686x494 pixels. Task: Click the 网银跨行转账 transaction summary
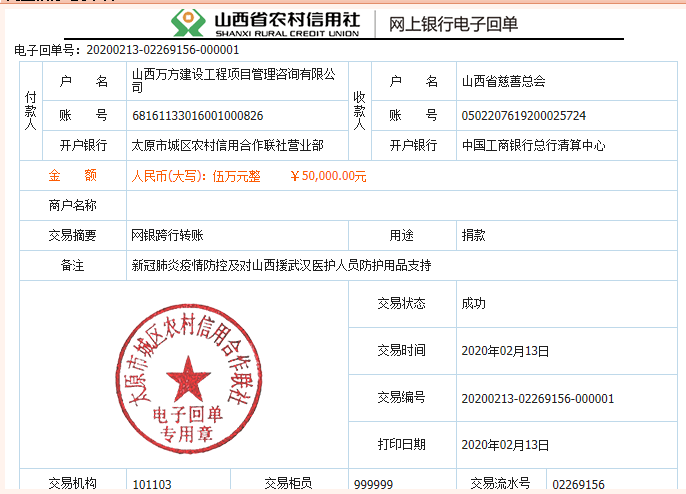(167, 236)
